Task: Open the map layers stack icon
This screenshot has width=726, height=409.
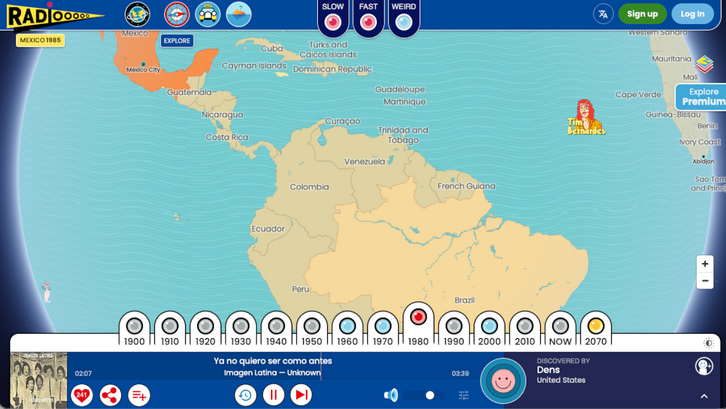Action: (x=704, y=64)
